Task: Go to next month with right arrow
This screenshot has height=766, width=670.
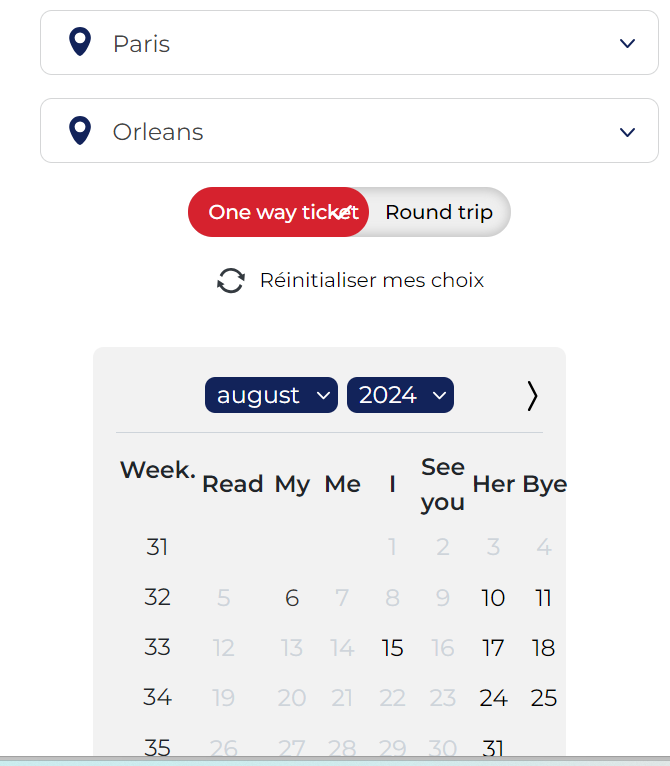Action: tap(532, 396)
